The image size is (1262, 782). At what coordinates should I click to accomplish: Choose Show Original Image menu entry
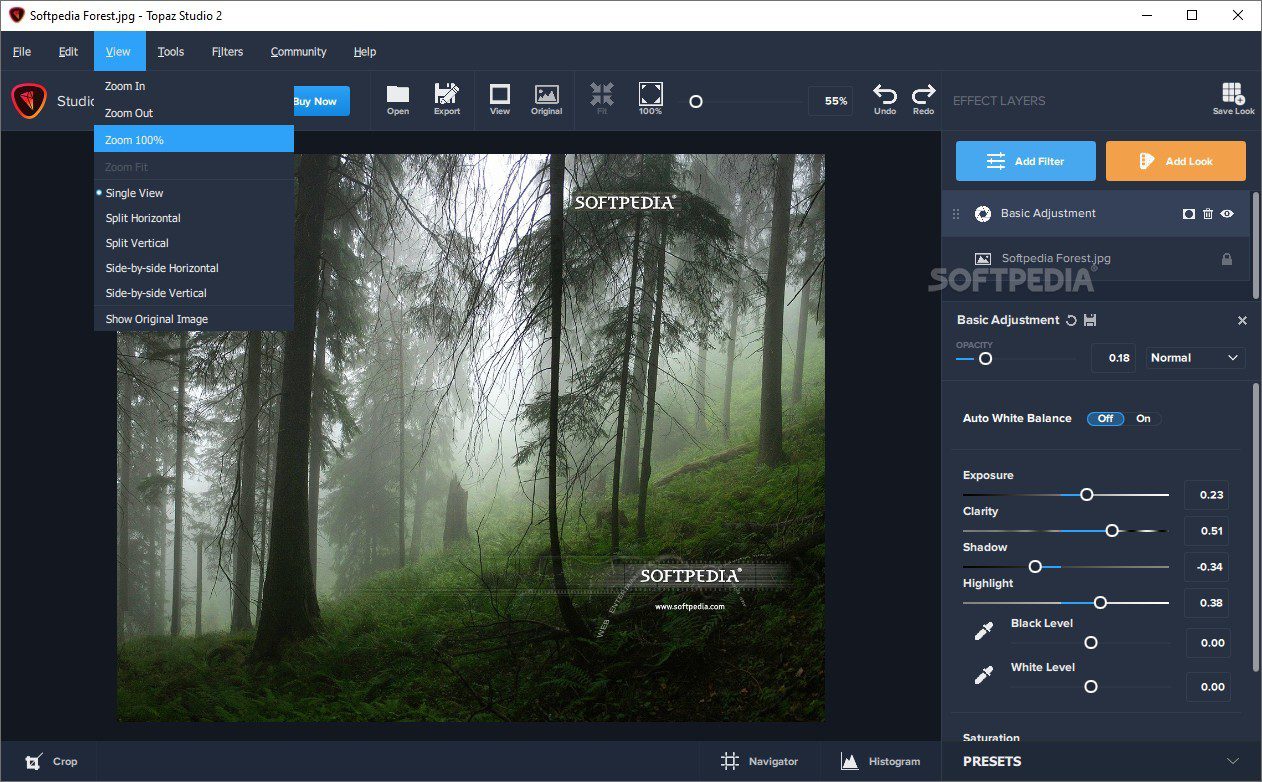coord(194,319)
